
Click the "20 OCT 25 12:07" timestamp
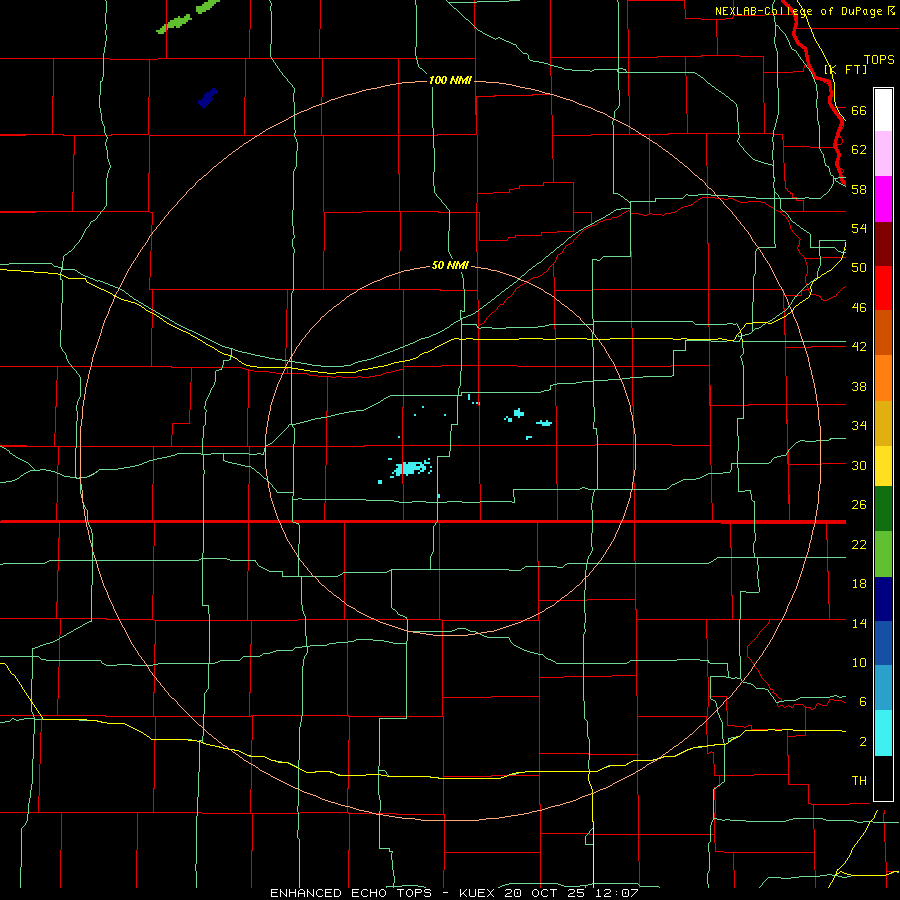[571, 893]
